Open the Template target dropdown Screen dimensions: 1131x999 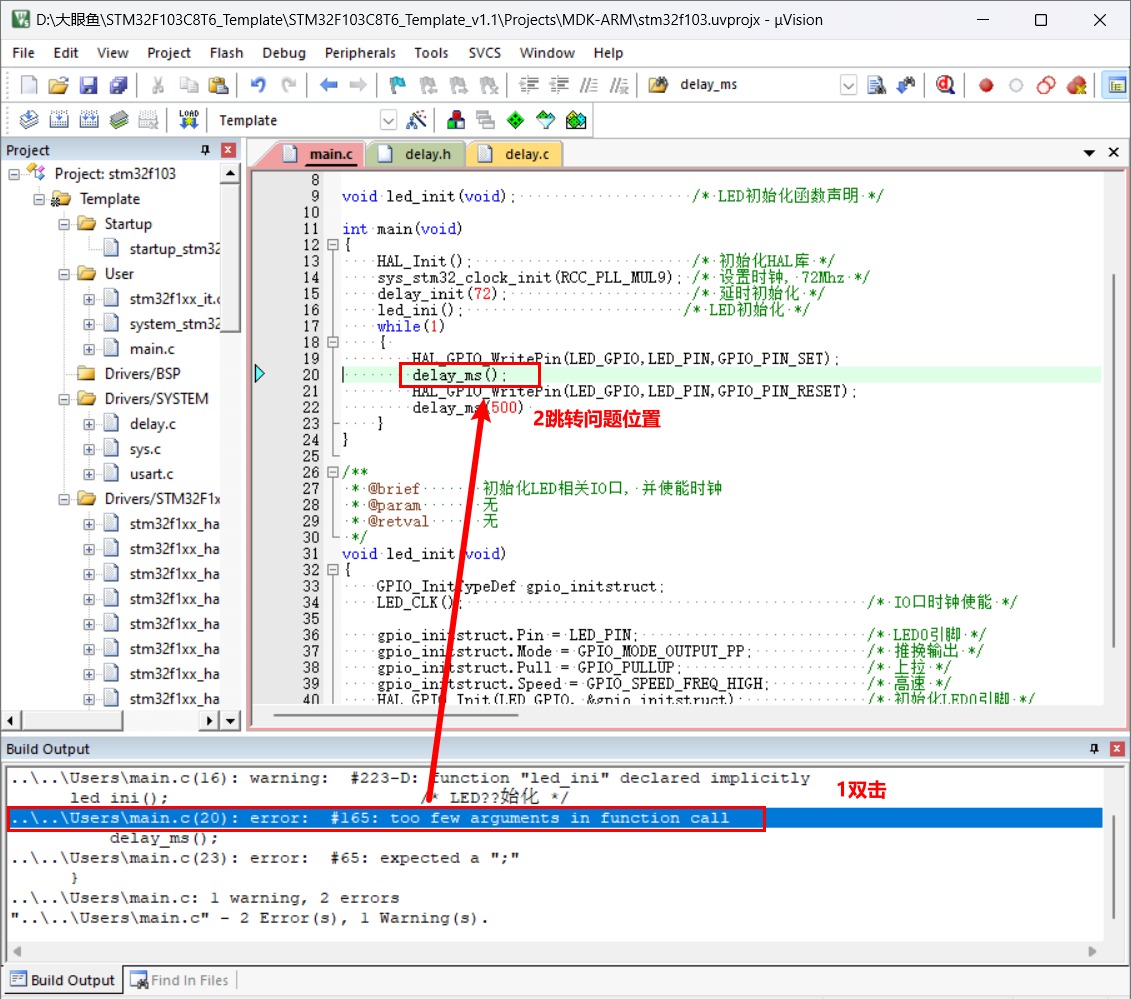tap(388, 120)
